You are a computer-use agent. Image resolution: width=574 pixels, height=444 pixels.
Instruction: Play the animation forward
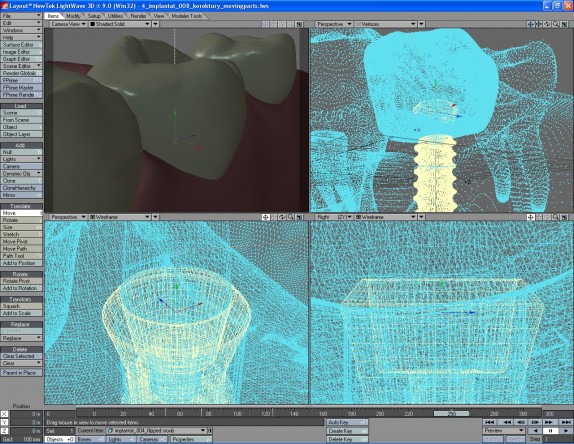(x=566, y=431)
